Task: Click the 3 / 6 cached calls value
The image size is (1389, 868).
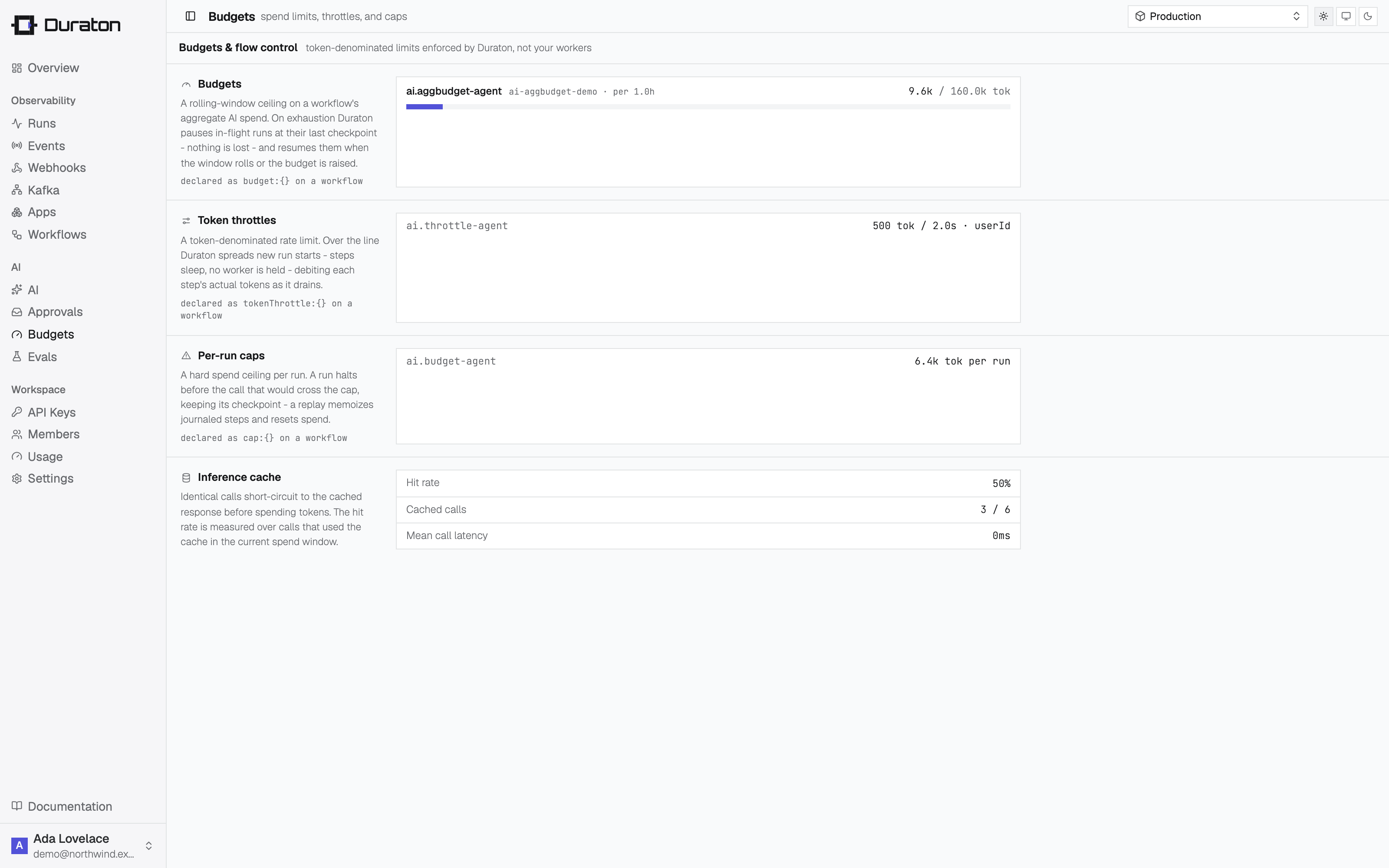Action: coord(995,510)
